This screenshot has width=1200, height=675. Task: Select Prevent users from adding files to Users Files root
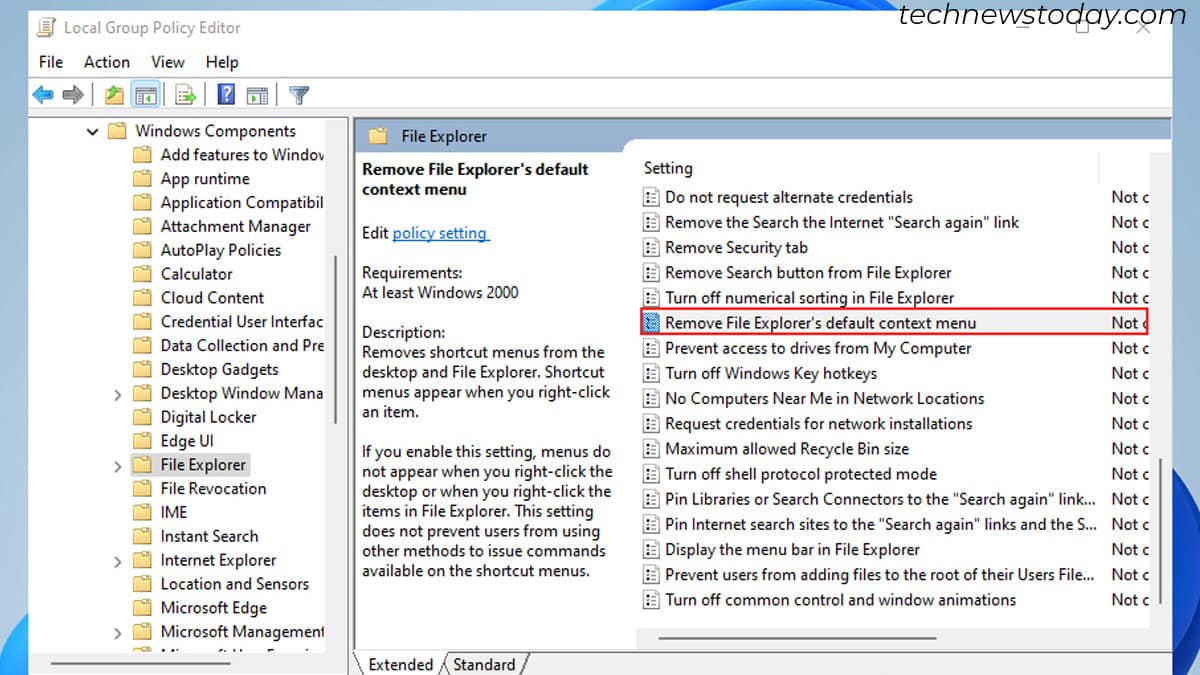coord(880,574)
